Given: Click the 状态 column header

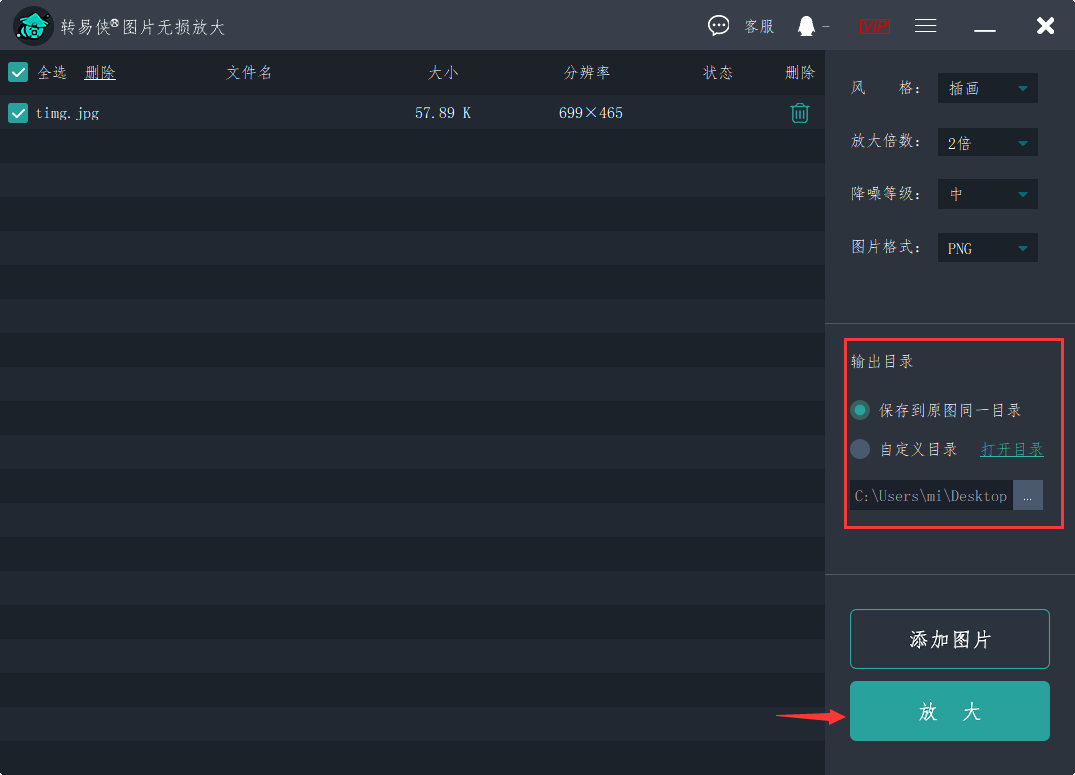Looking at the screenshot, I should click(718, 72).
